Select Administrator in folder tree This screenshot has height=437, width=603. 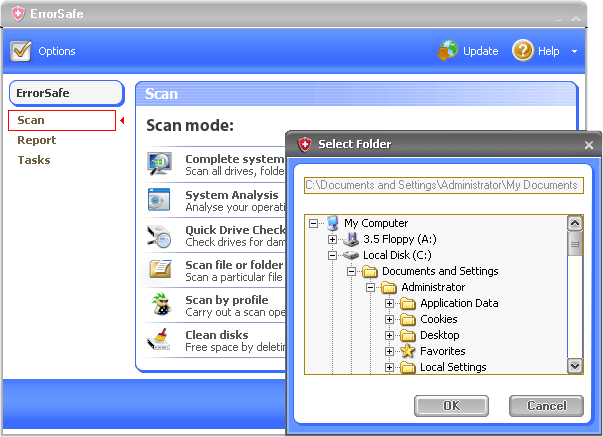[433, 287]
